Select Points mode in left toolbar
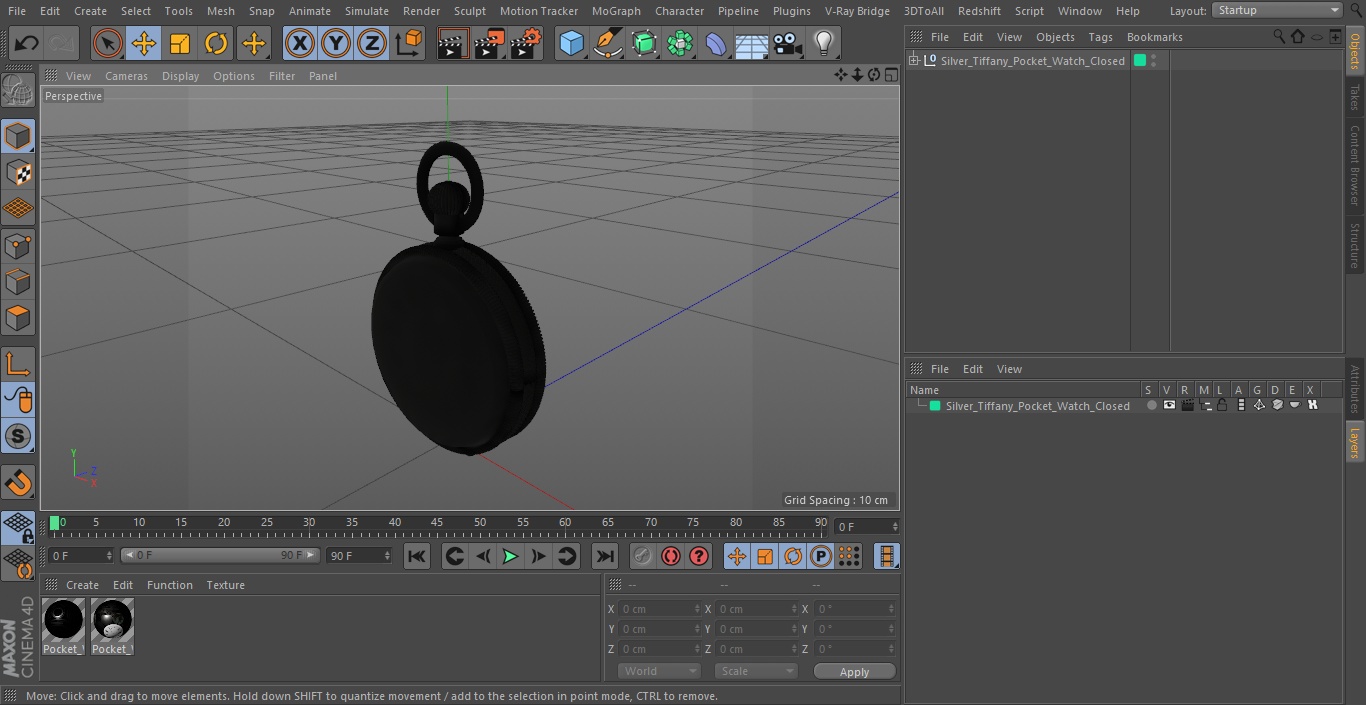1366x705 pixels. tap(18, 245)
